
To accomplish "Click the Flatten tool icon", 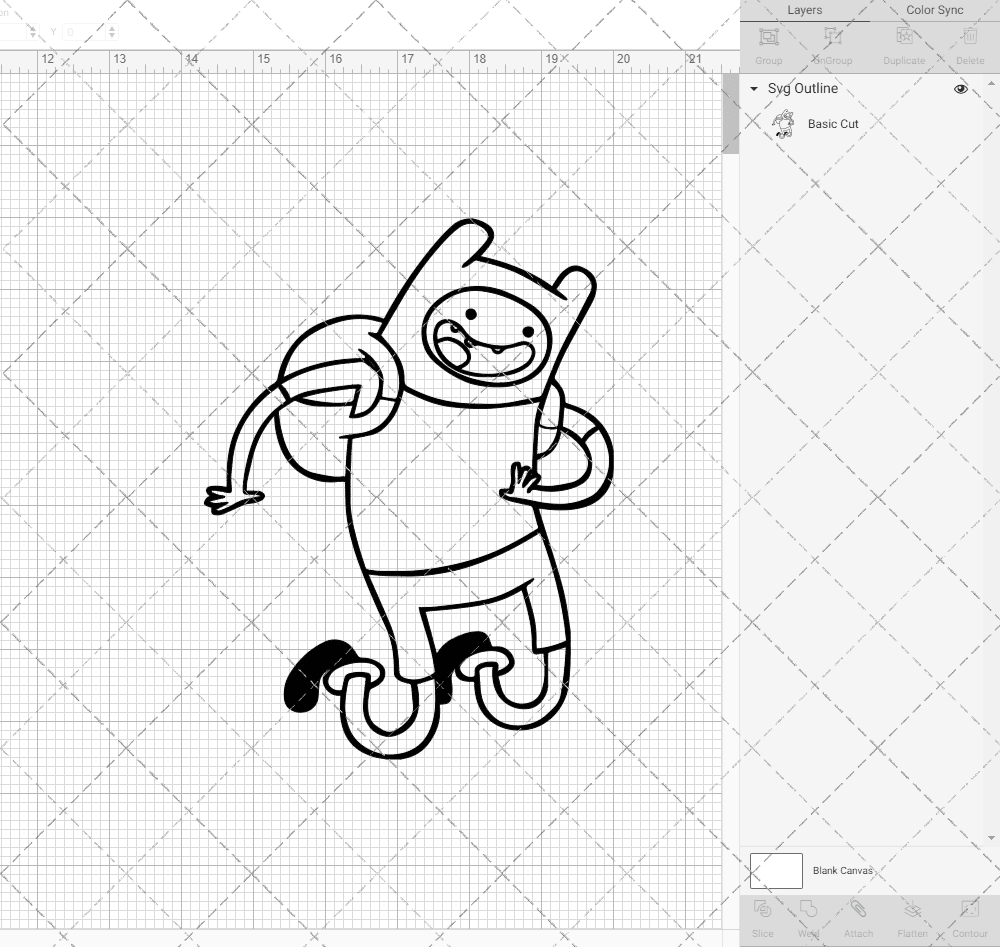I will pyautogui.click(x=911, y=915).
